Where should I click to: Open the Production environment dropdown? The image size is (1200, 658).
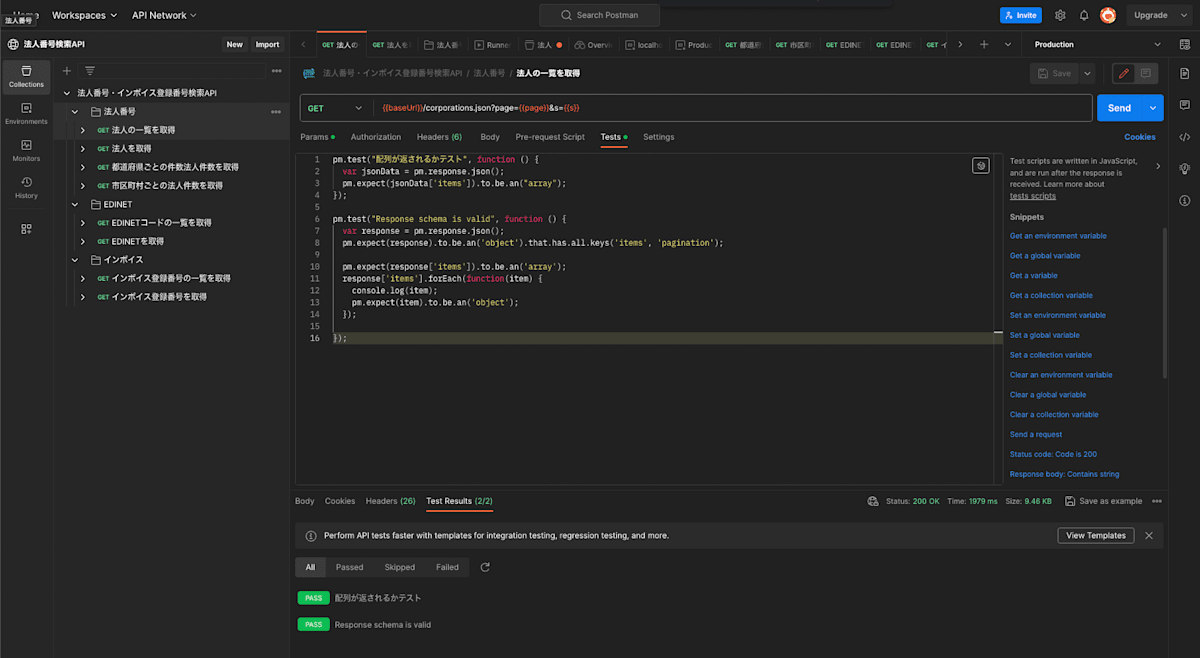pyautogui.click(x=1098, y=45)
